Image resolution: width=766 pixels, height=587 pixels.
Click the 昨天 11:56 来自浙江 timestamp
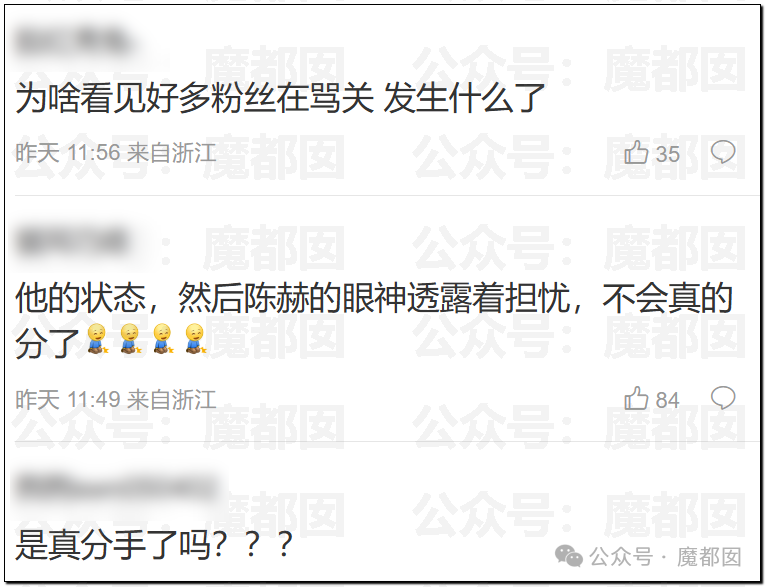click(116, 153)
